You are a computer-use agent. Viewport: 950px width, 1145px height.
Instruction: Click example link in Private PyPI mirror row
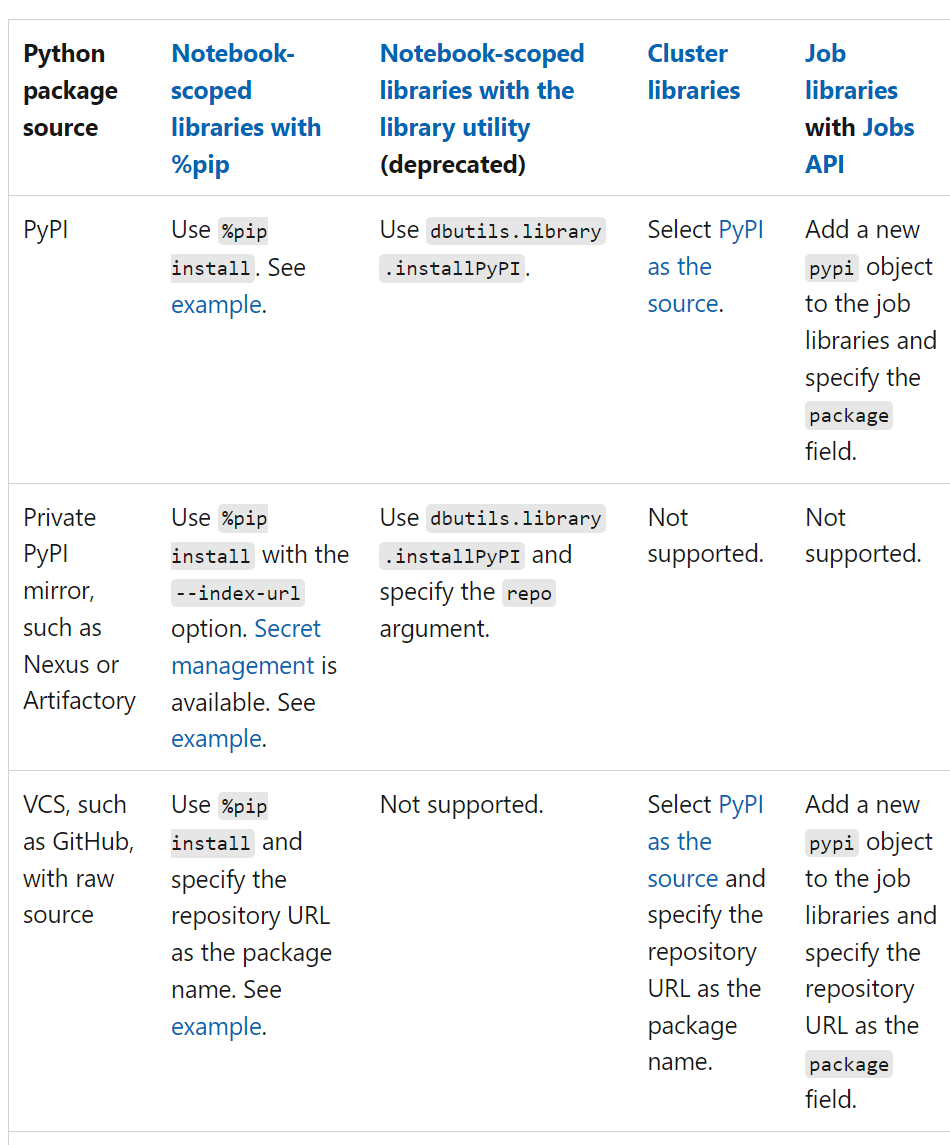pyautogui.click(x=216, y=739)
